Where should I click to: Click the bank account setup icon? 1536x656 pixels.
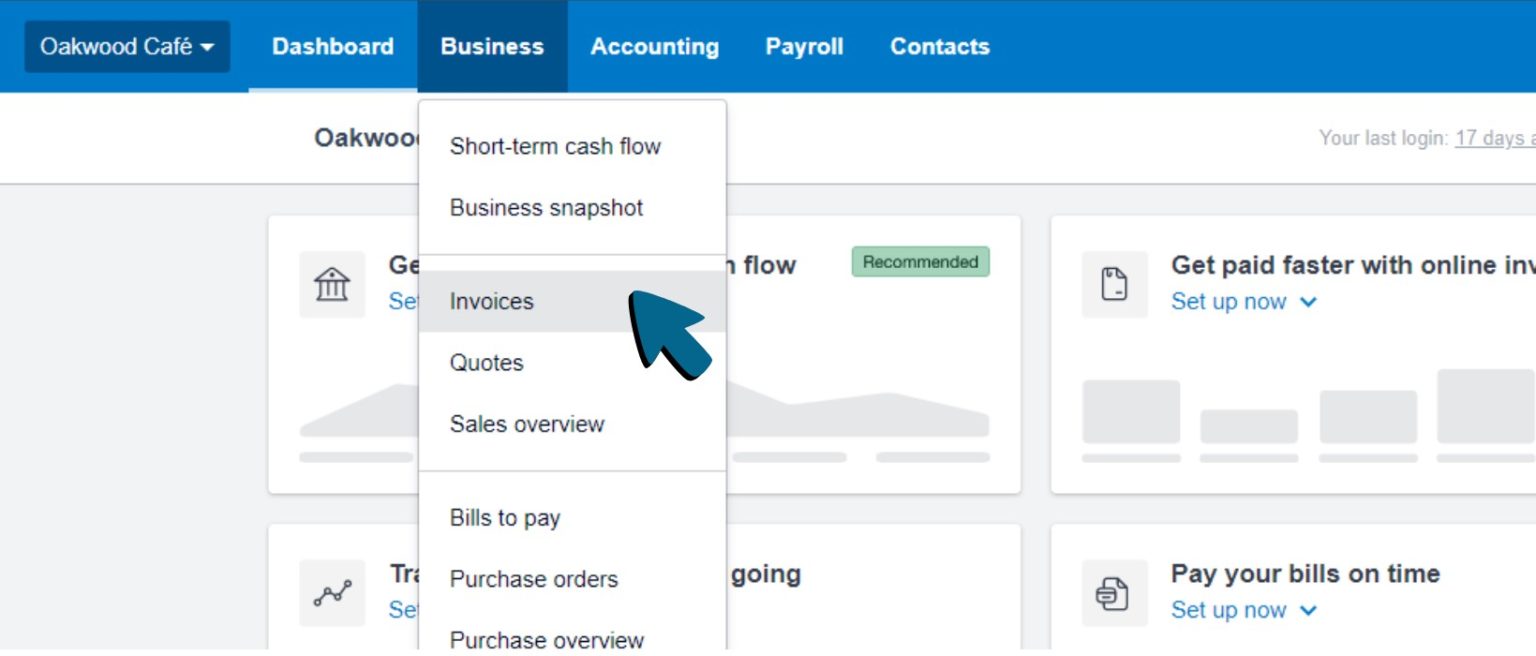coord(332,285)
